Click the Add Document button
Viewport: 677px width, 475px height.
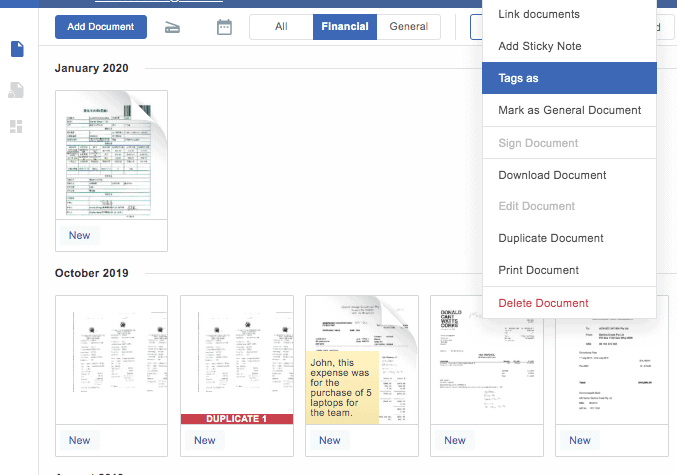101,27
